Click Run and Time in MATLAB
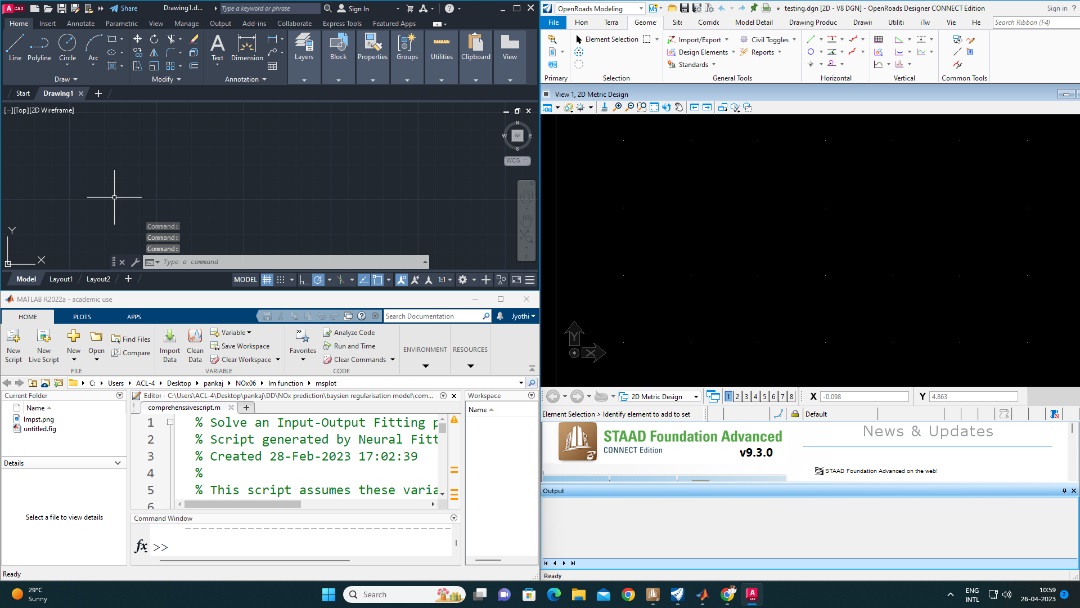The width and height of the screenshot is (1080, 608). point(349,346)
